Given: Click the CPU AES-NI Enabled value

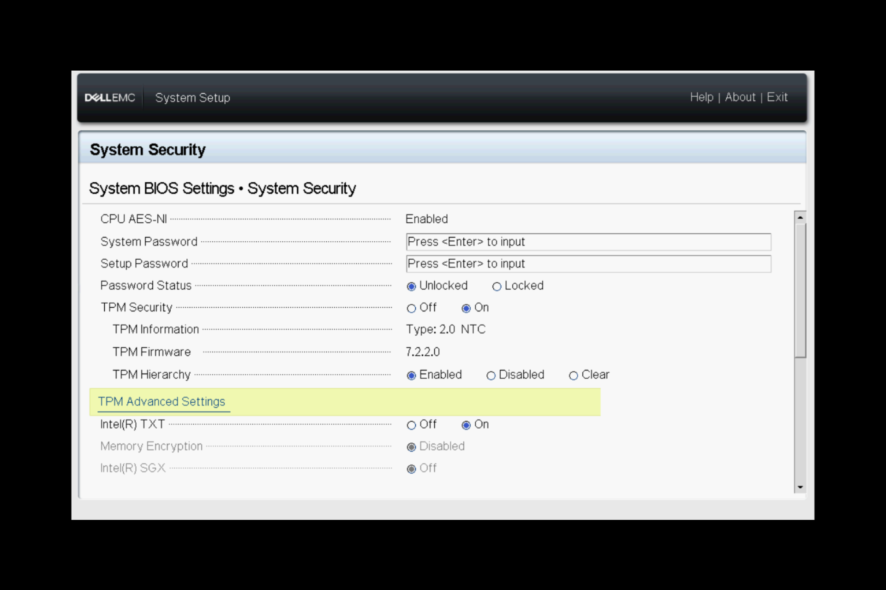Looking at the screenshot, I should tap(427, 219).
